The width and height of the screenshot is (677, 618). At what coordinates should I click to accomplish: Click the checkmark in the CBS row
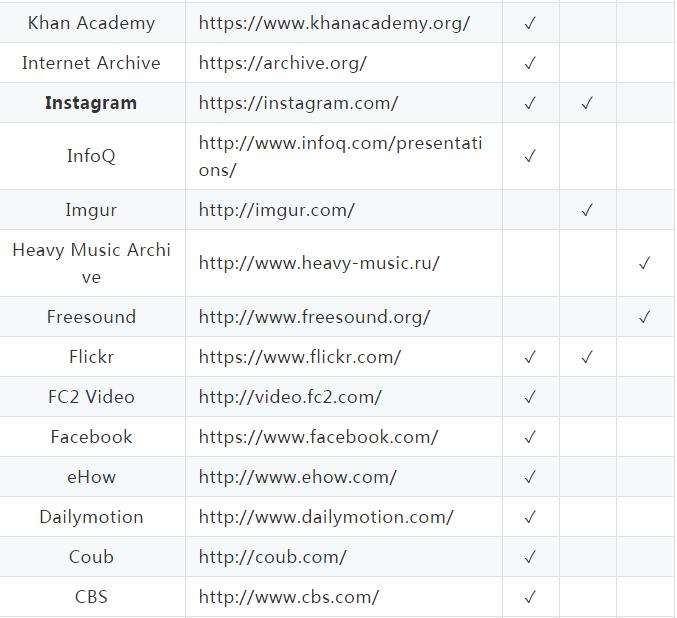[x=530, y=597]
